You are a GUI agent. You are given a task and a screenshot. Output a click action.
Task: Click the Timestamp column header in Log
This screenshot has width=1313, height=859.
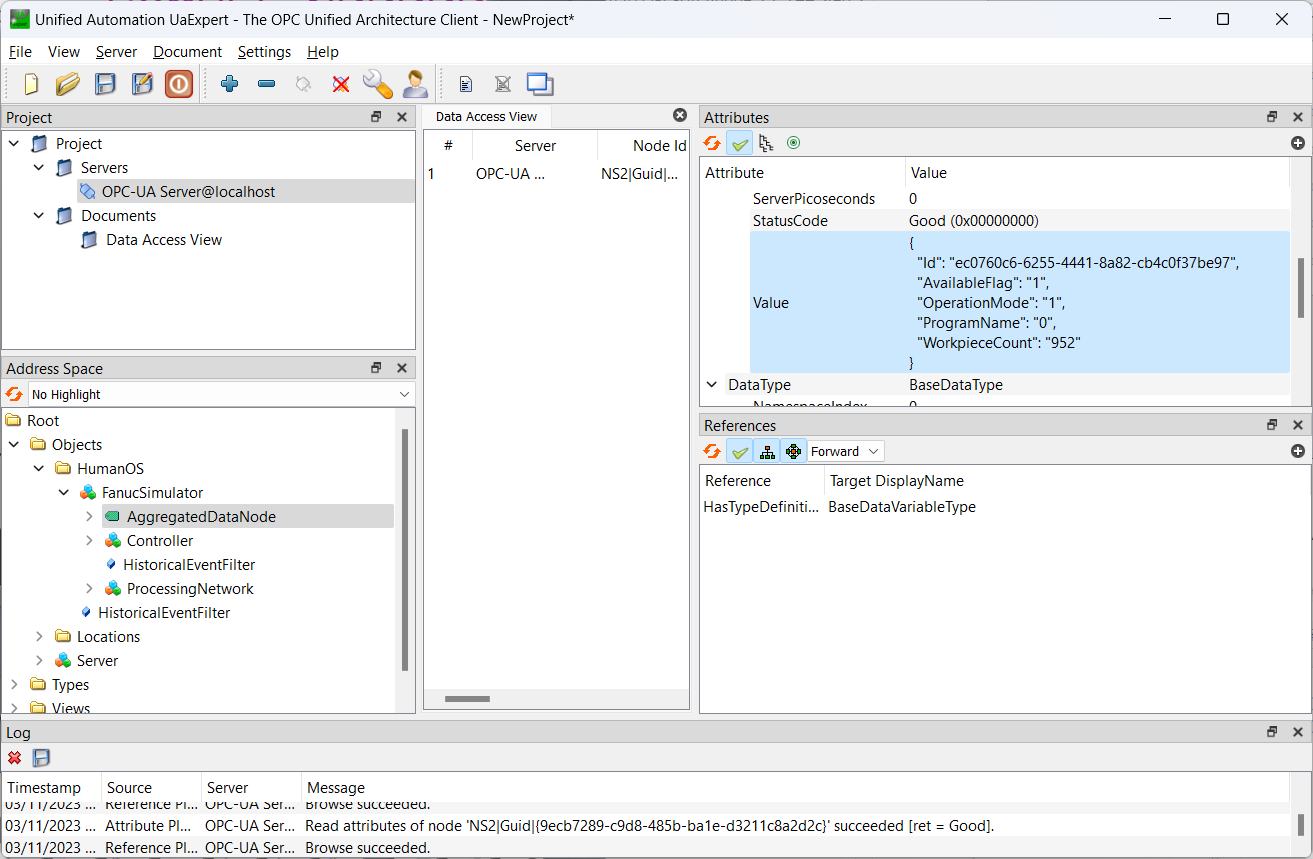point(52,787)
